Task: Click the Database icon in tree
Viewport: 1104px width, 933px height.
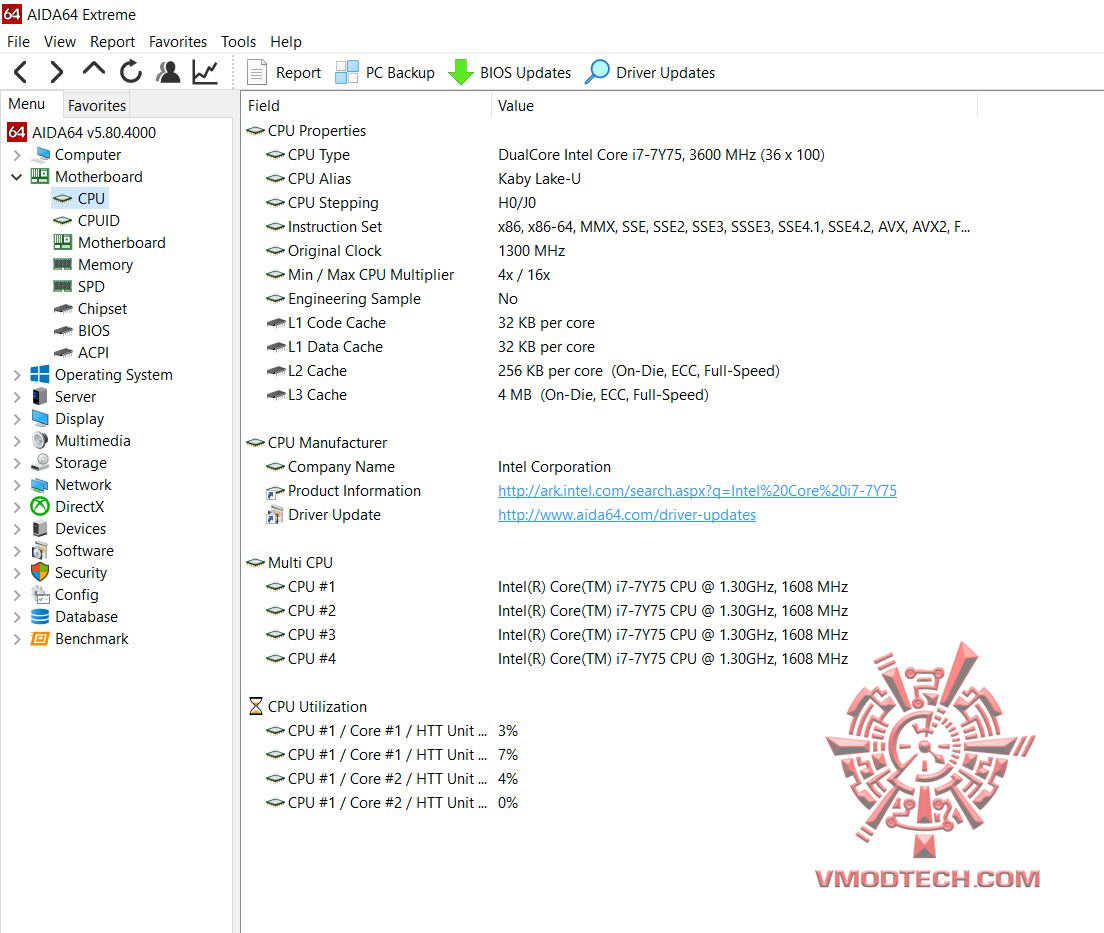Action: (x=40, y=616)
